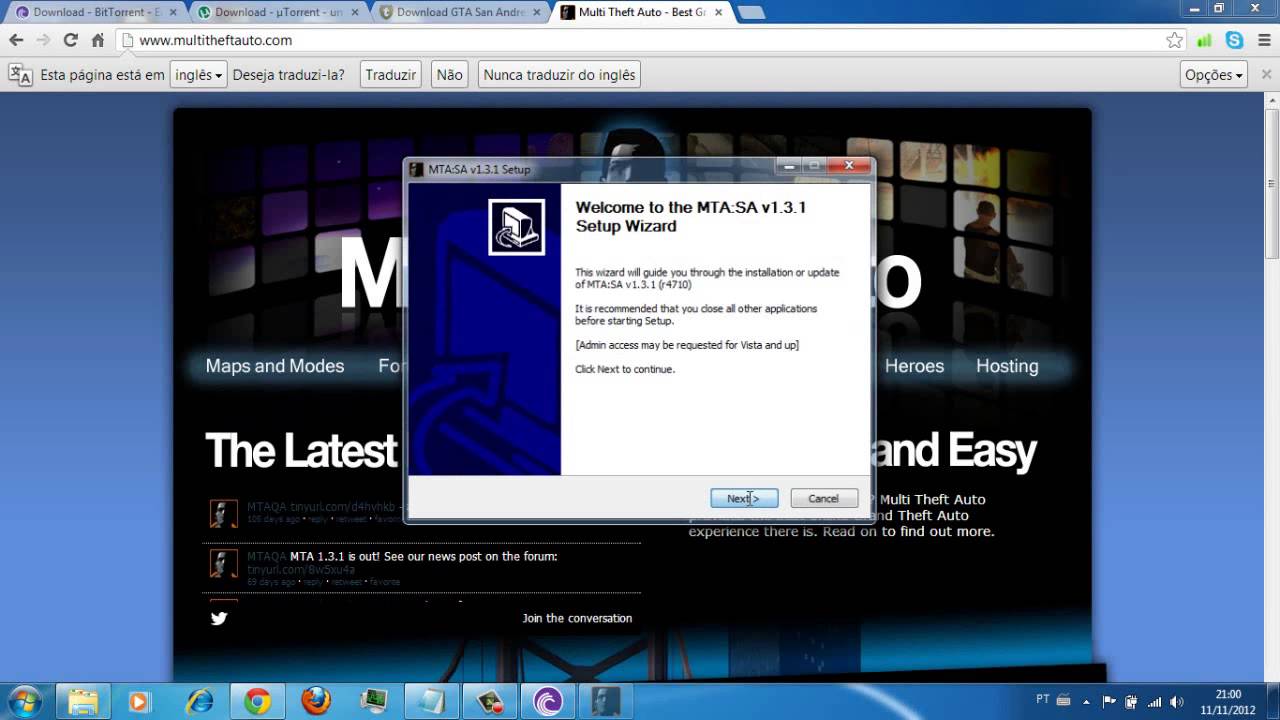Switch to the Download GTA San Andreas tab
The height and width of the screenshot is (720, 1280).
pos(460,12)
